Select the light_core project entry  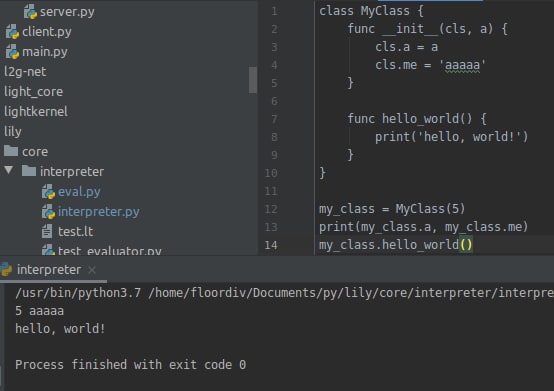[34, 92]
